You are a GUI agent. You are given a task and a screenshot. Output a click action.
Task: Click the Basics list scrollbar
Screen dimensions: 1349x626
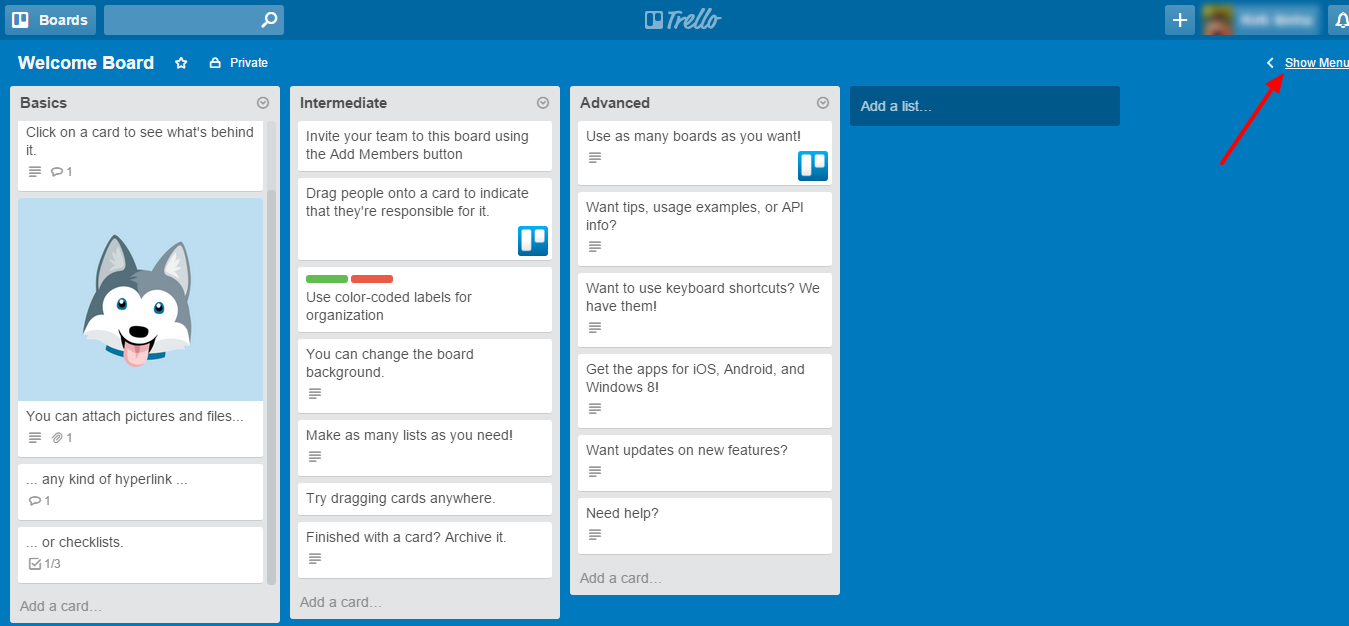tap(271, 385)
